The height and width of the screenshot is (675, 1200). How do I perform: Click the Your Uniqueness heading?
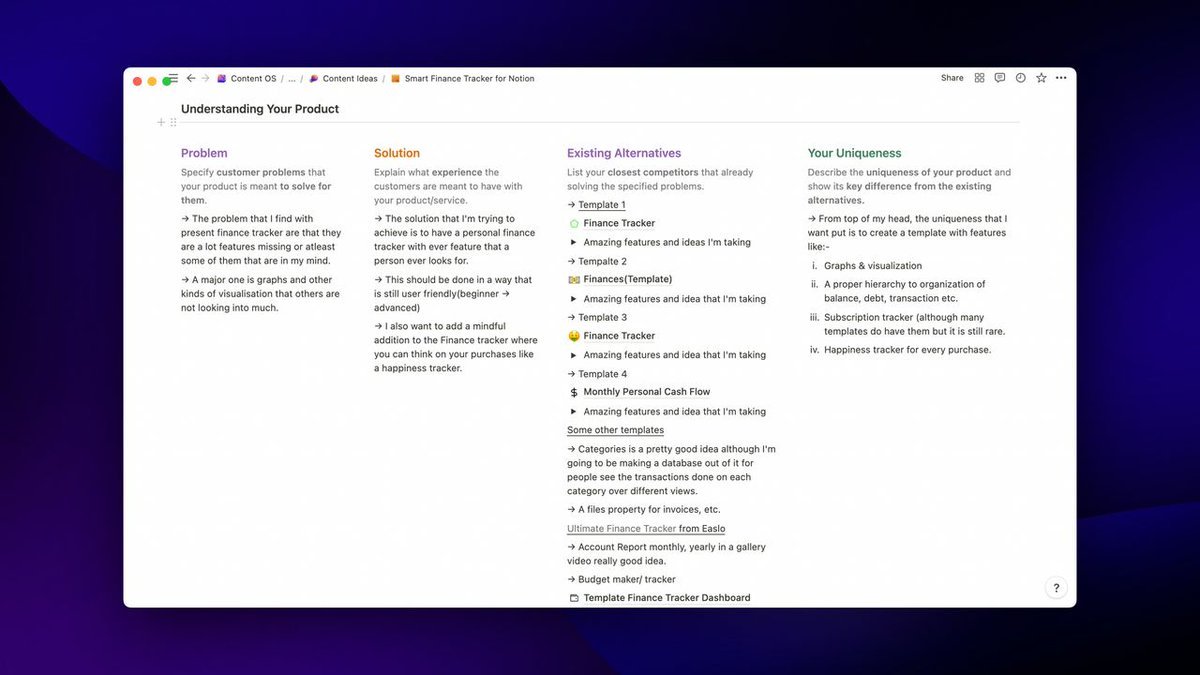pyautogui.click(x=855, y=153)
